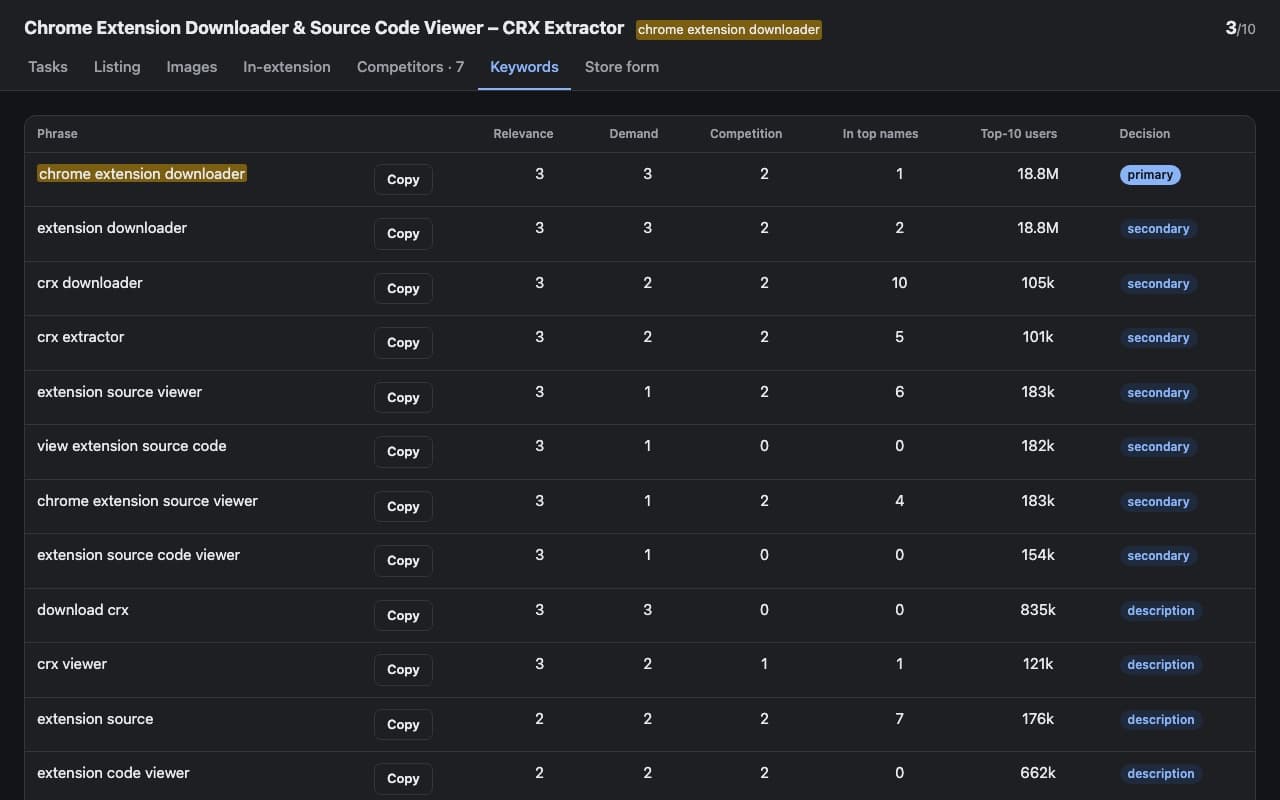Viewport: 1280px width, 800px height.
Task: Click the highlighted 'chrome extension downloader' table phrase
Action: pos(142,174)
